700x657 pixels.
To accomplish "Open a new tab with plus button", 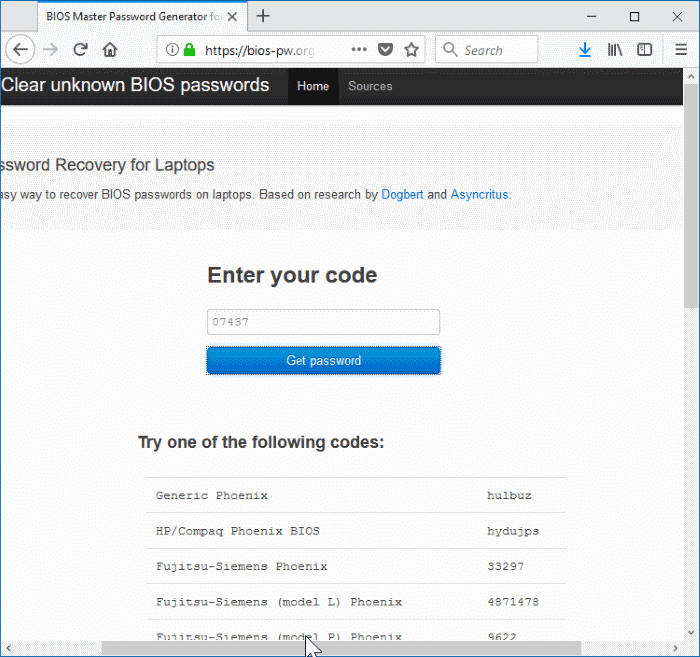I will coord(263,16).
